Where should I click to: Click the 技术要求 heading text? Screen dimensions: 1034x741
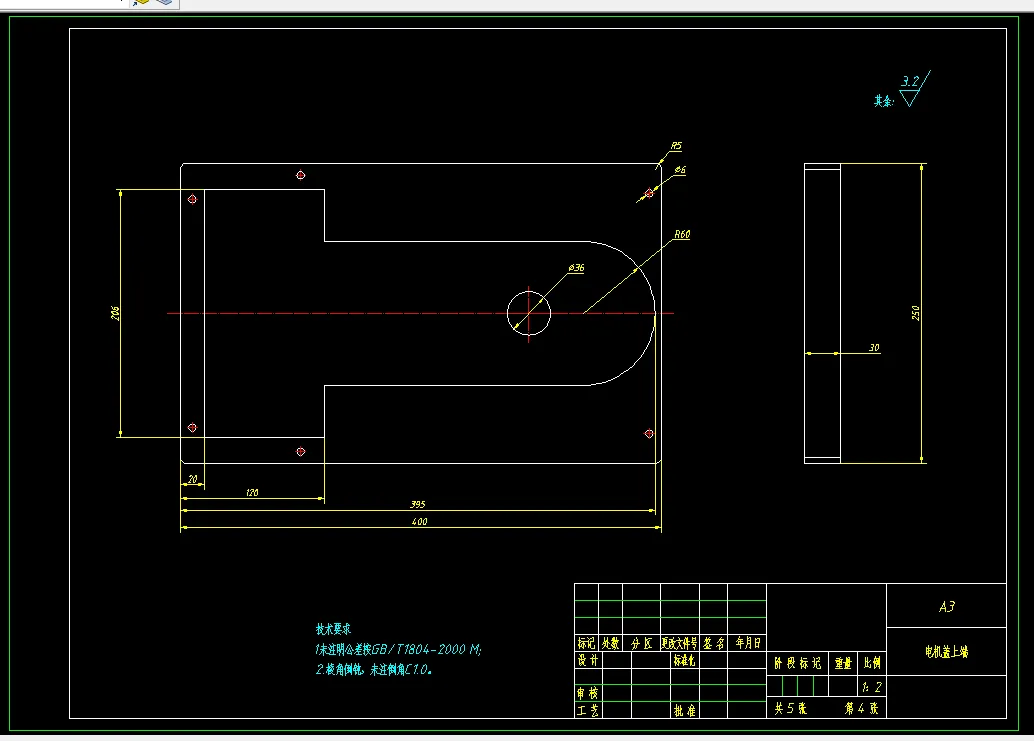[333, 629]
